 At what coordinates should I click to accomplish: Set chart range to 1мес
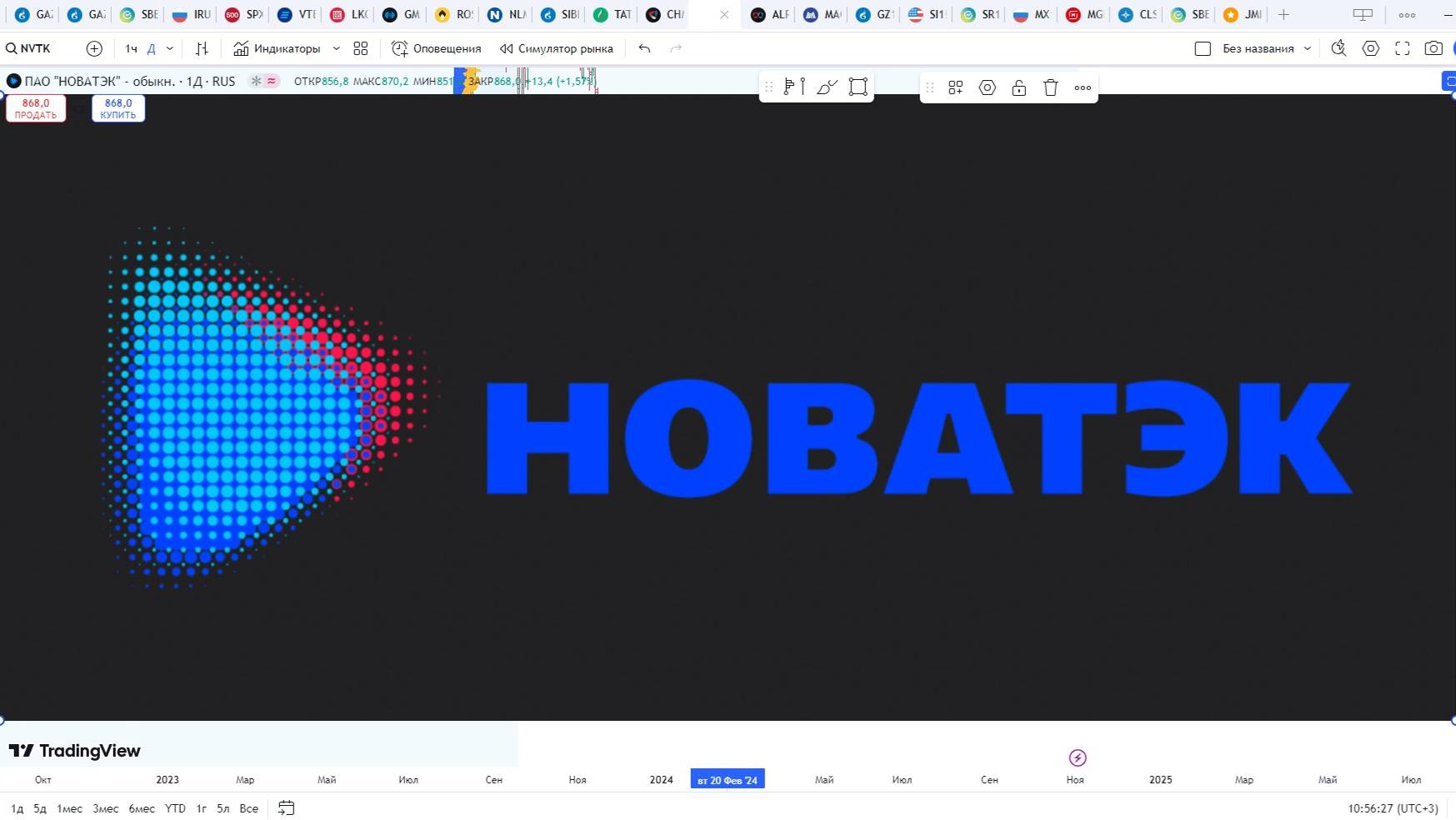69,808
